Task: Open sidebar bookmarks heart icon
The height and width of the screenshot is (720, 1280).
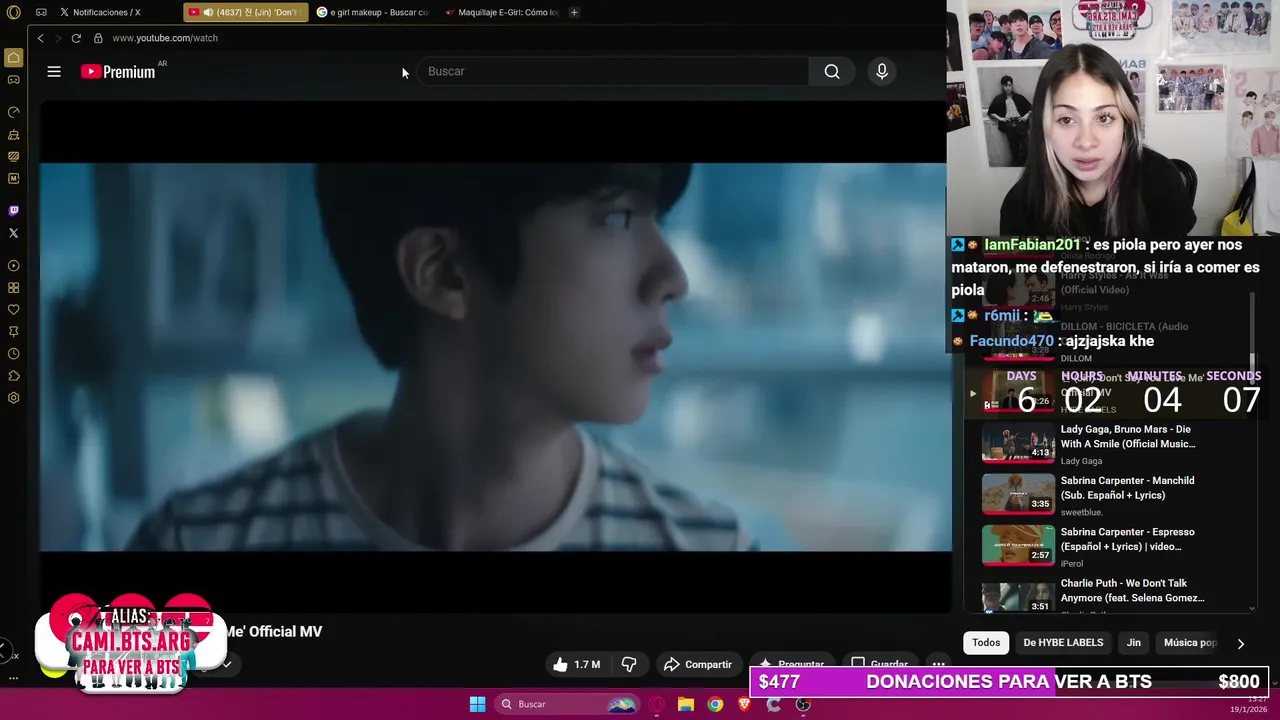Action: tap(13, 310)
